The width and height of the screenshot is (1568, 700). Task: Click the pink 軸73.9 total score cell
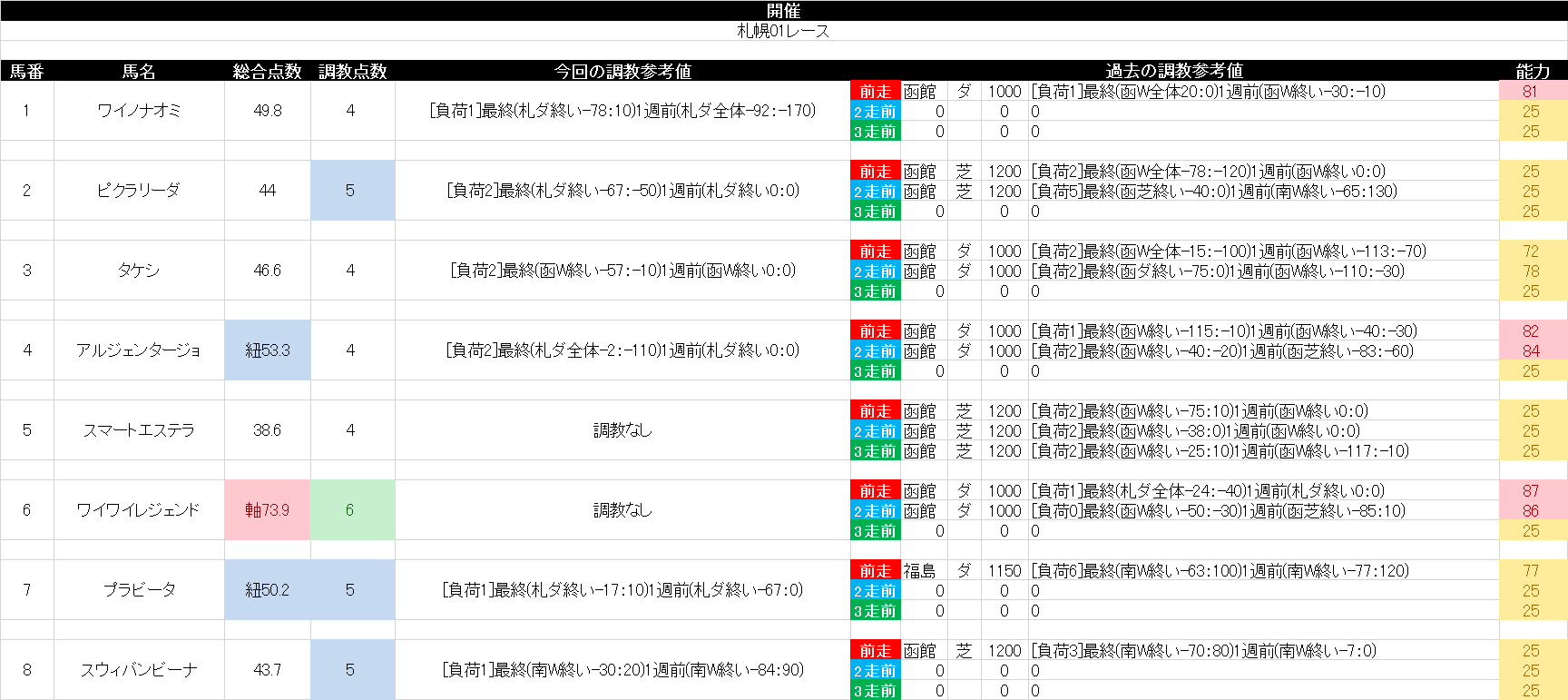(x=267, y=510)
